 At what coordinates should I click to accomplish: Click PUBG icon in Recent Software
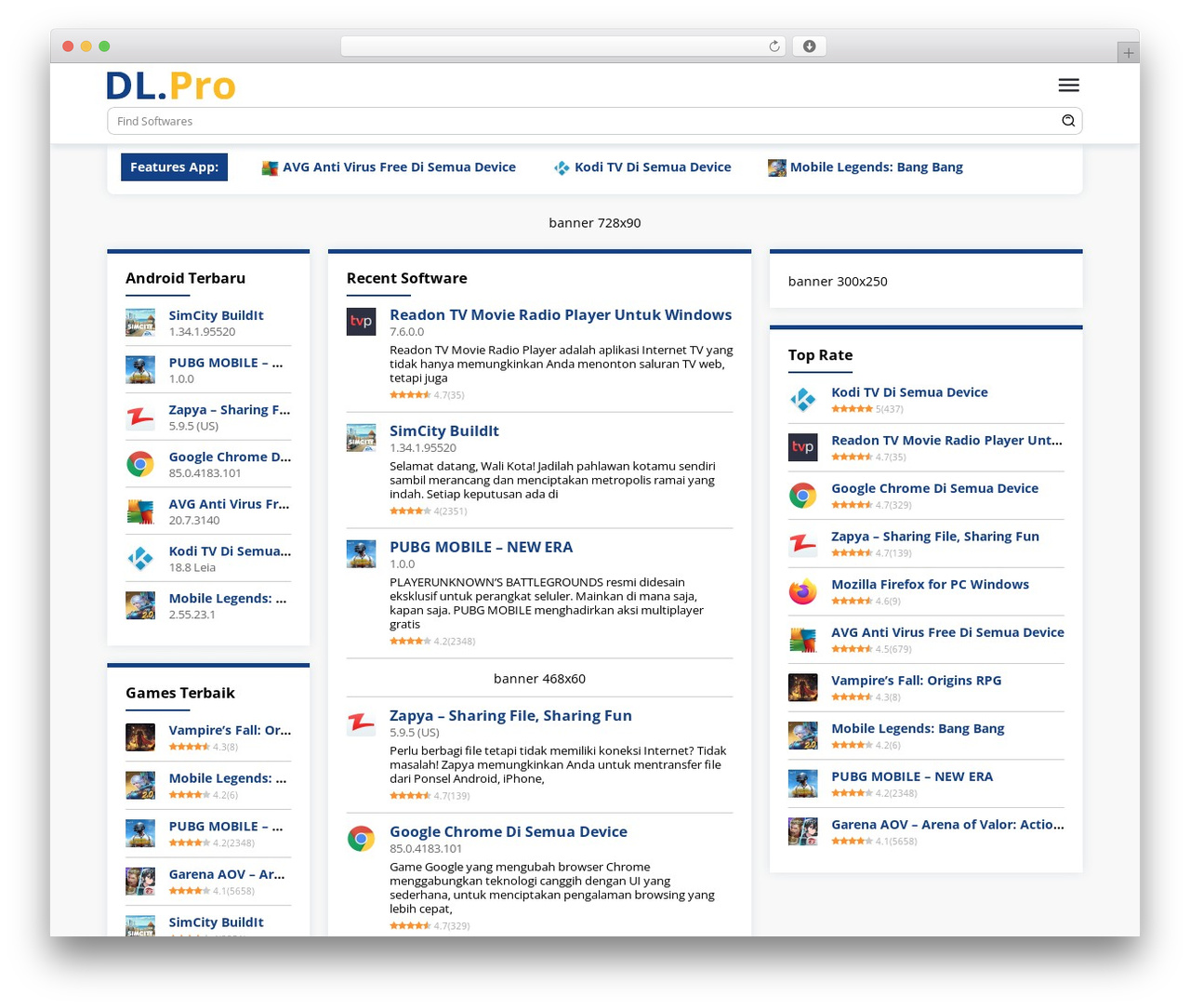361,554
